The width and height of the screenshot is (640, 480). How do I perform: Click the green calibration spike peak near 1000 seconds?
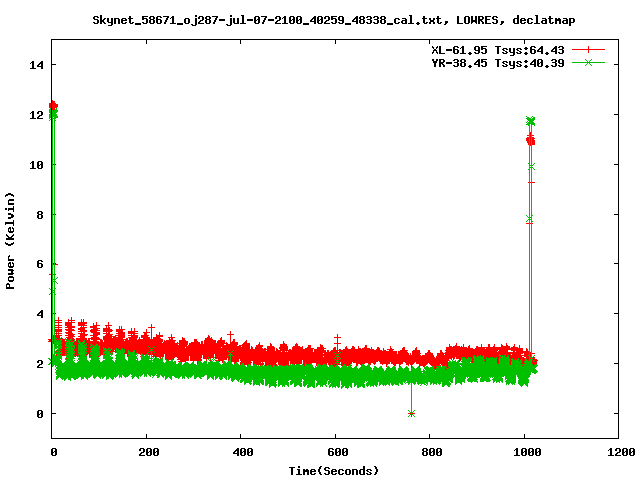(531, 121)
